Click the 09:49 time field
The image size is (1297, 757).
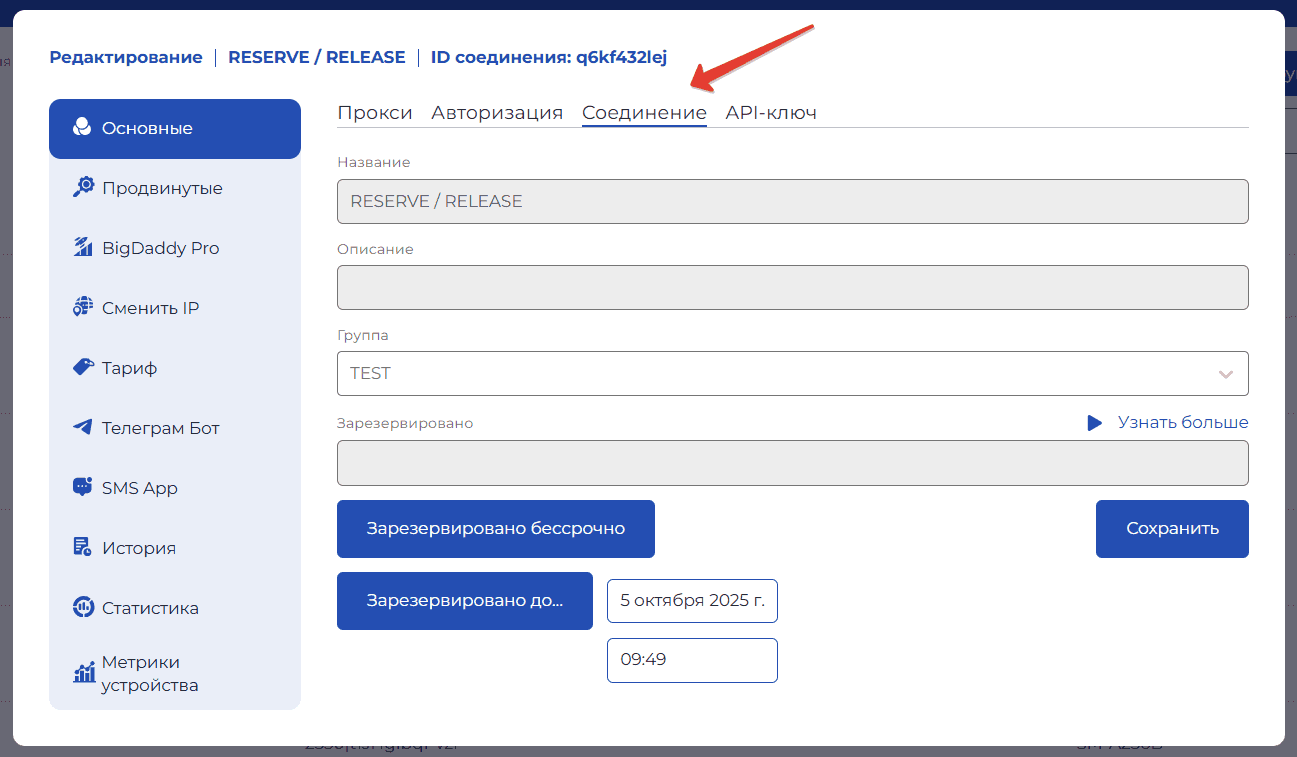tap(692, 660)
